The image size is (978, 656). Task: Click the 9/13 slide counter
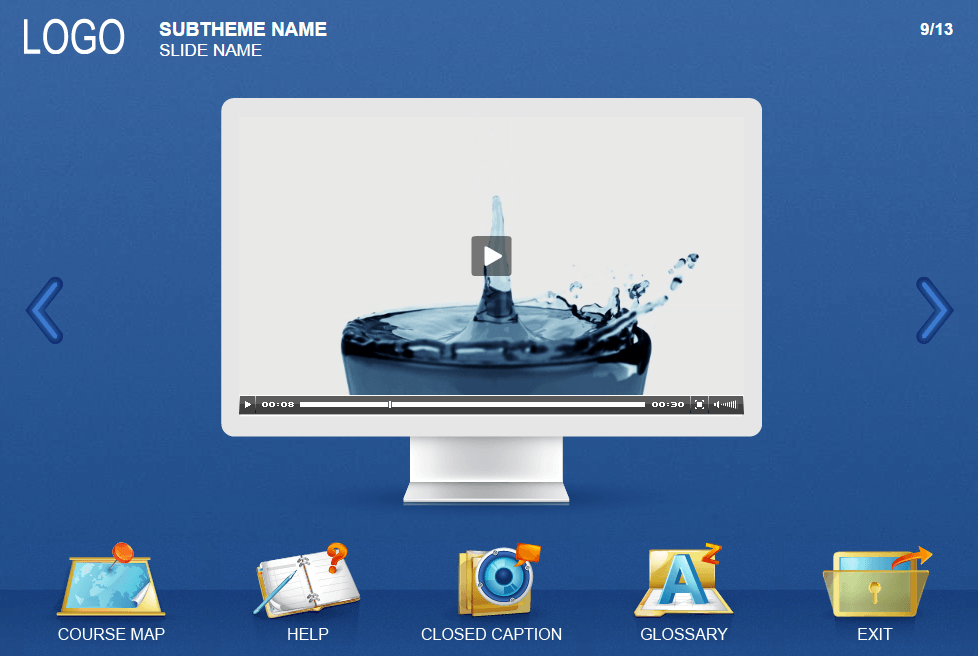[x=936, y=29]
